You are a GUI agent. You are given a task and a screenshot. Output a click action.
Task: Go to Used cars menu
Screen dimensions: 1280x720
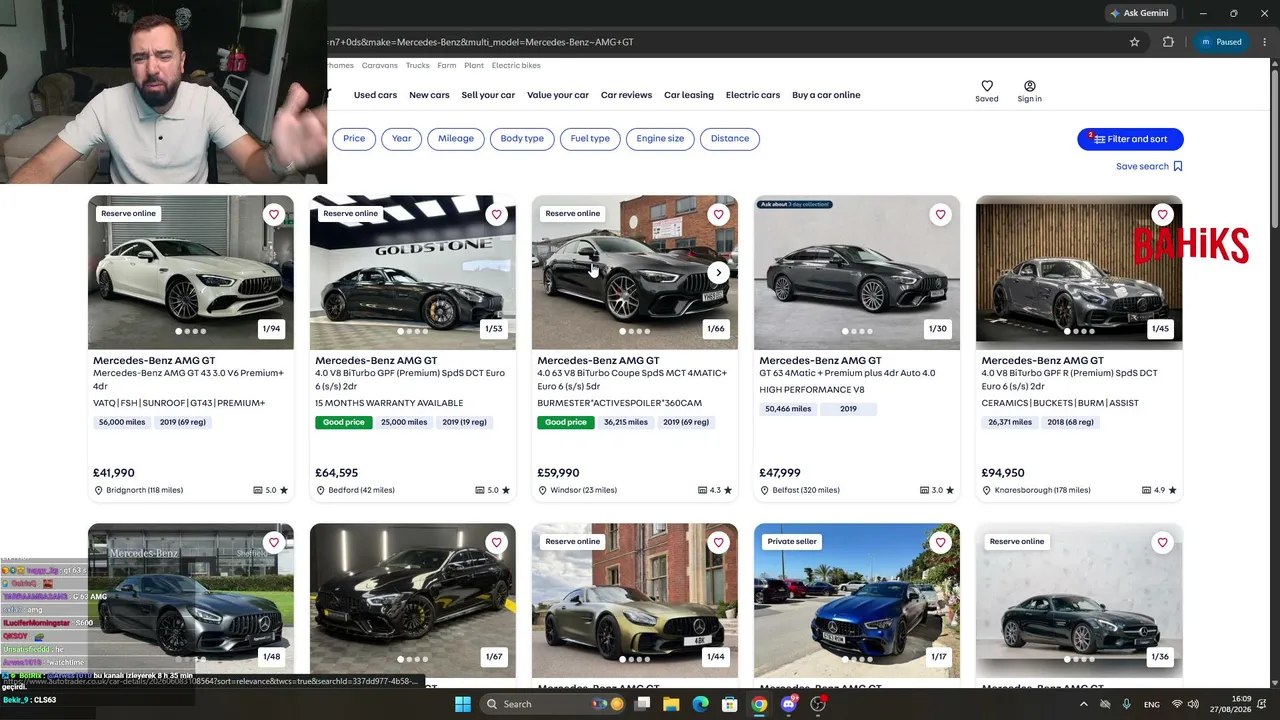pyautogui.click(x=375, y=95)
